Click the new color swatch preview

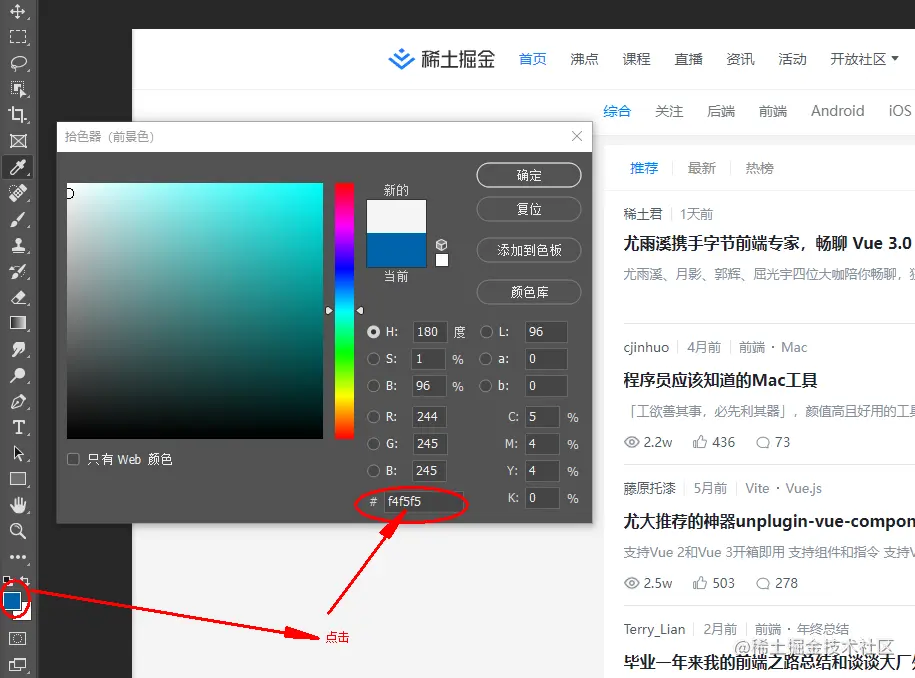(396, 216)
